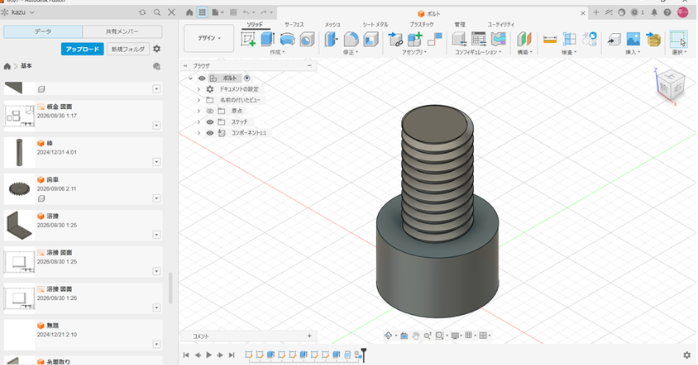Screen dimensions: 698x365
Task: Select the 共有メンバー tab in data panel
Action: (x=122, y=32)
